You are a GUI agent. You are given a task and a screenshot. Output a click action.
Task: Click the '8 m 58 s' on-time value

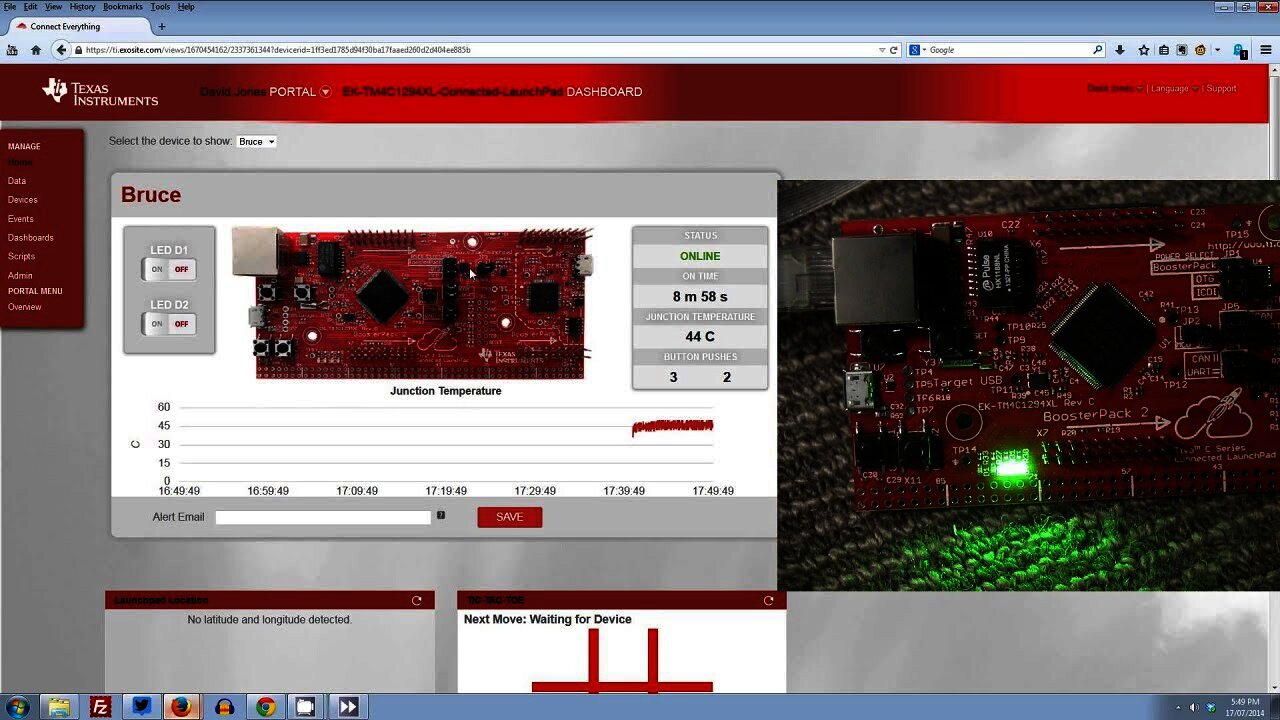[700, 297]
